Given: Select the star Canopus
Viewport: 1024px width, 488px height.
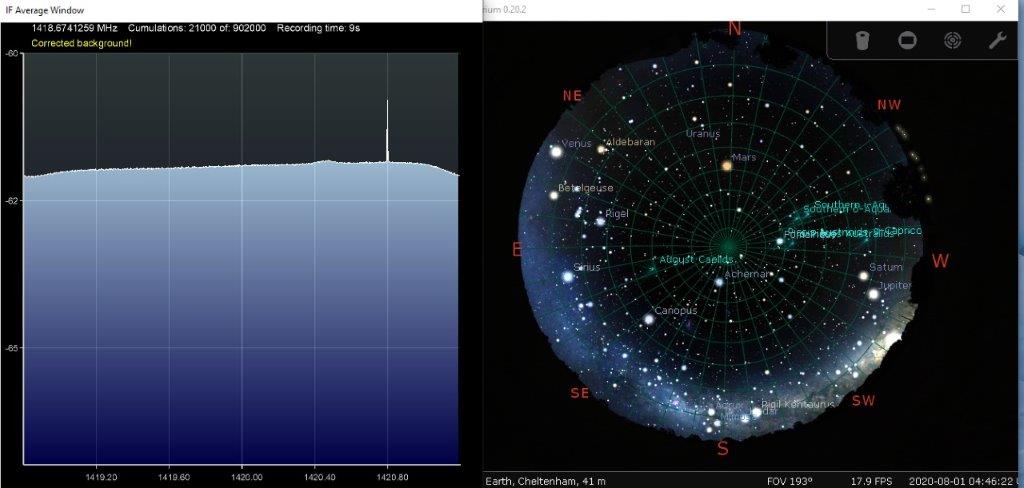Looking at the screenshot, I should 649,319.
